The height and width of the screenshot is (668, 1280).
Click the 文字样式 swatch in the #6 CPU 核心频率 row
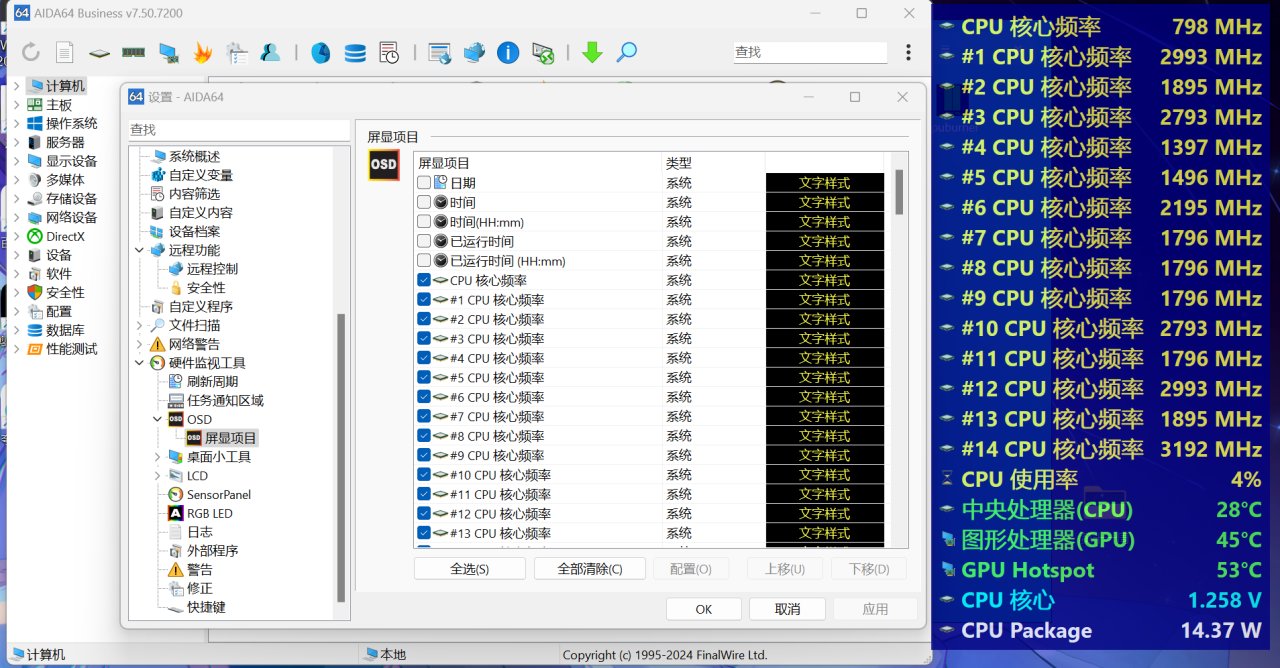click(x=825, y=397)
